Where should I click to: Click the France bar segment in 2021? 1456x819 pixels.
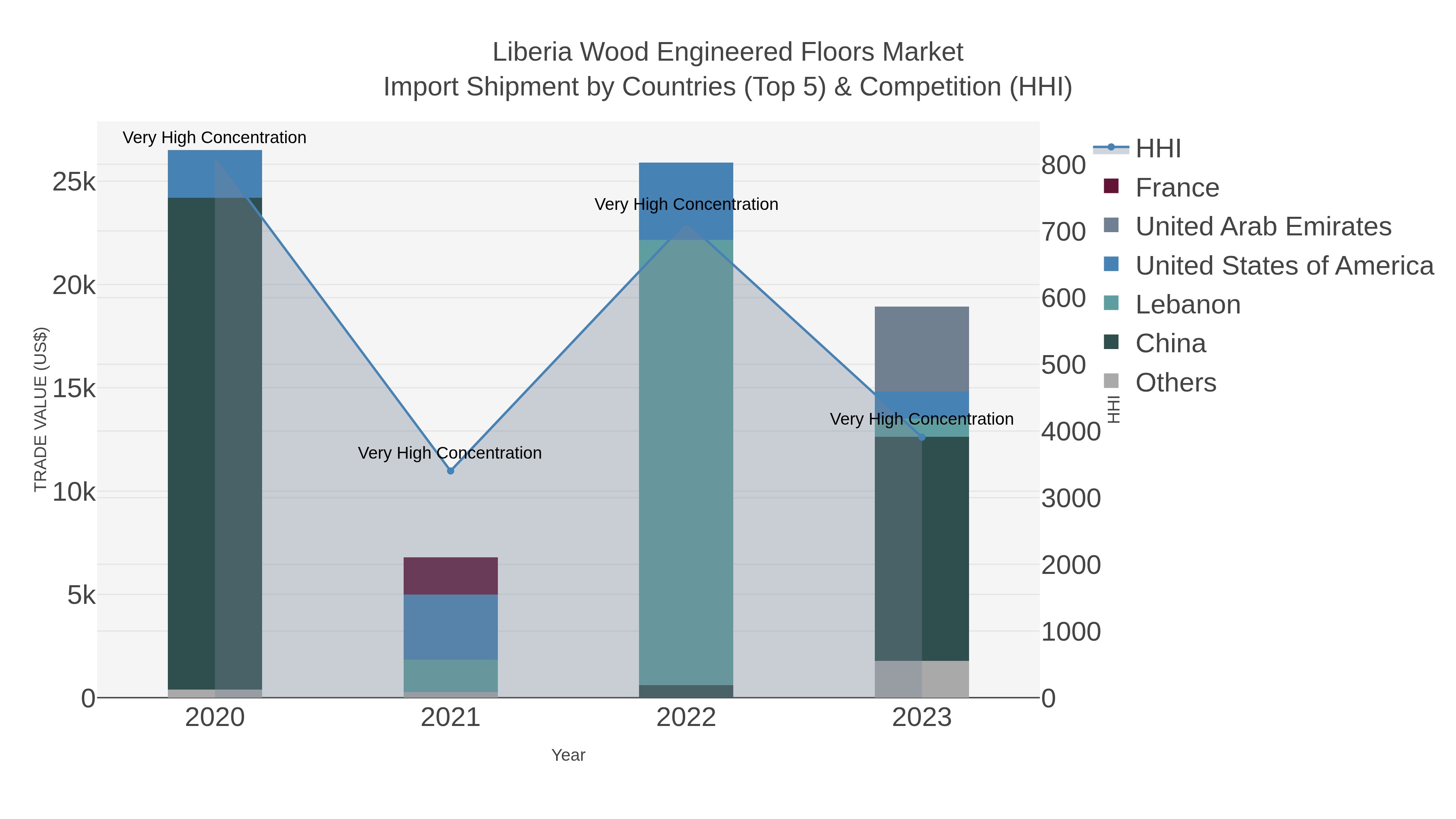click(x=451, y=576)
